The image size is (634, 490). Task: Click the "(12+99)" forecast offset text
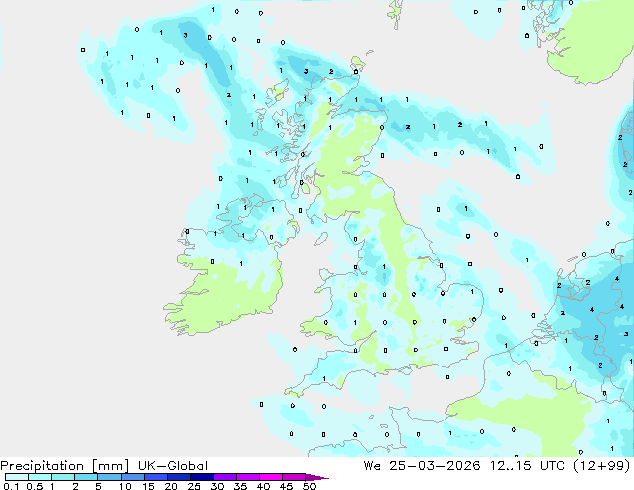tap(602, 466)
